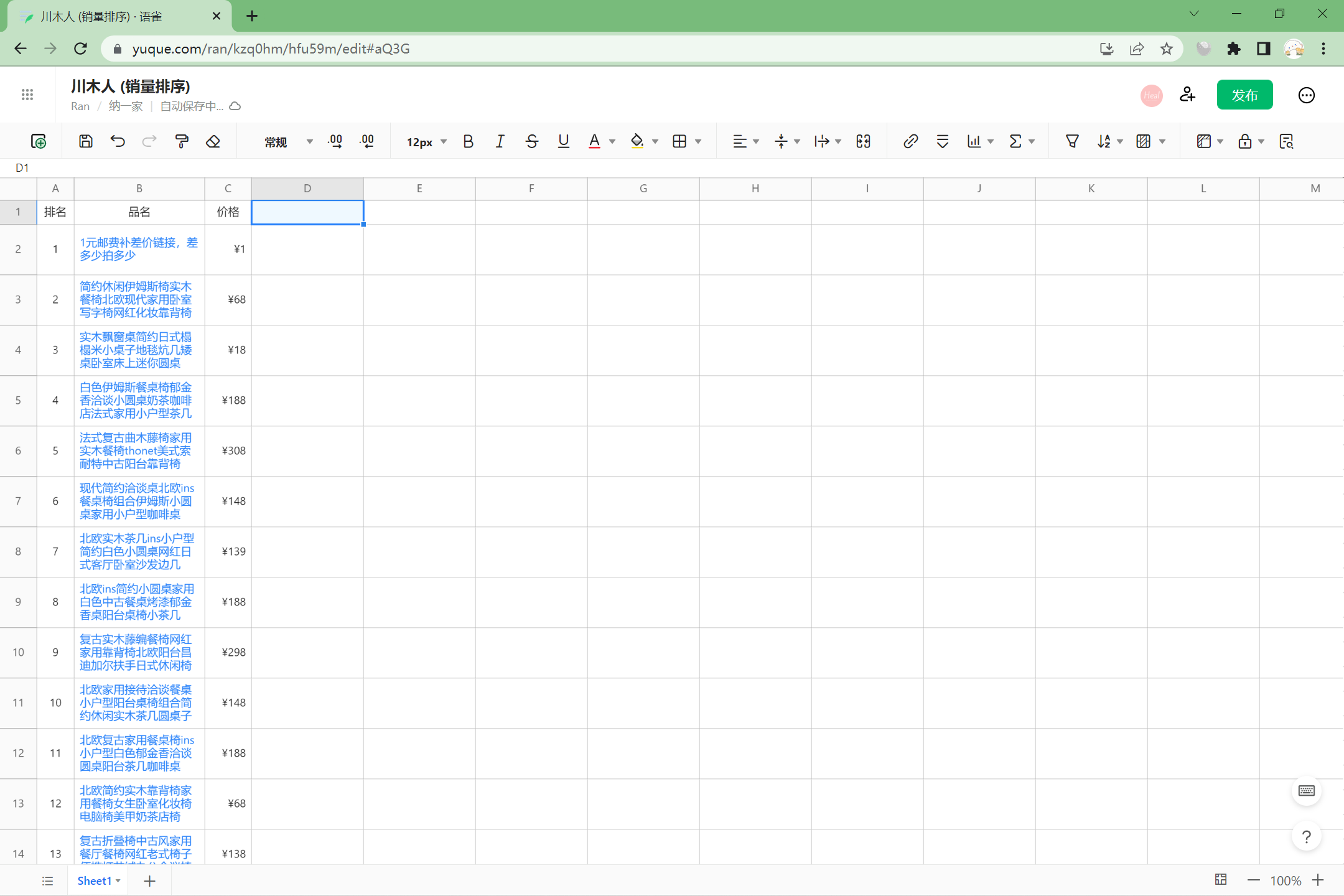Image resolution: width=1344 pixels, height=896 pixels.
Task: Toggle strikethrough formatting
Action: [x=531, y=141]
